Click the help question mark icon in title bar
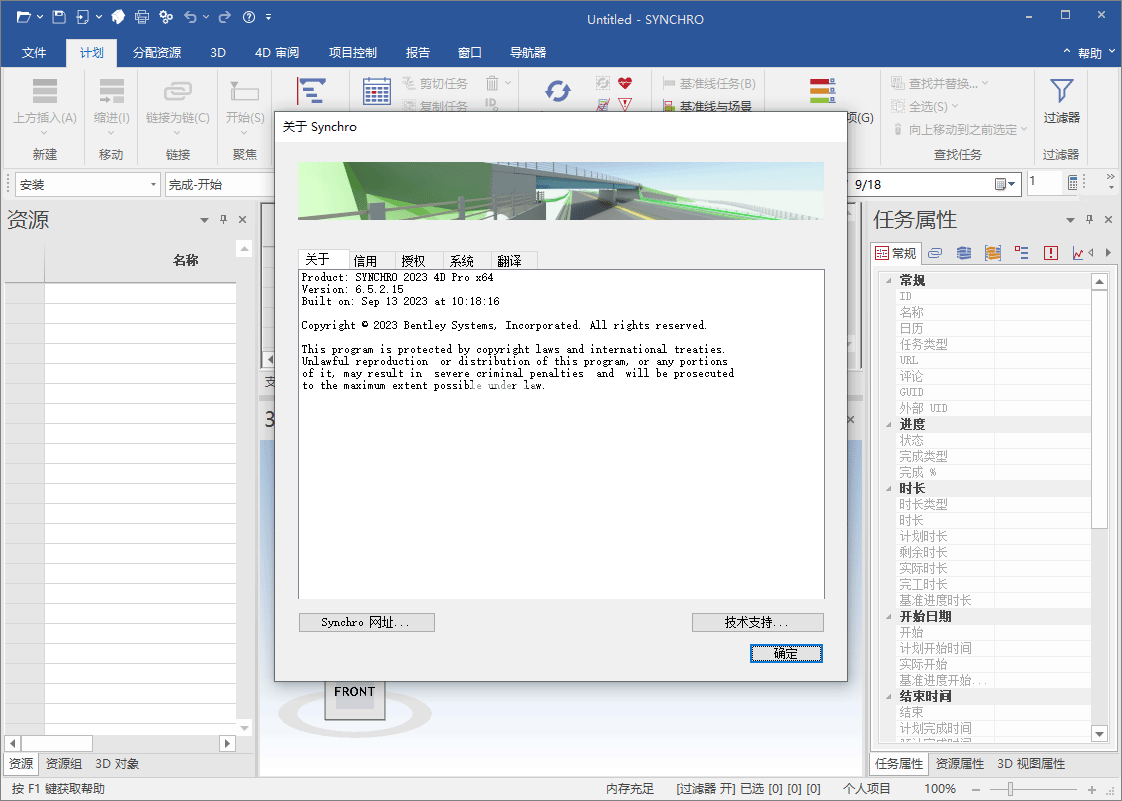 point(249,16)
